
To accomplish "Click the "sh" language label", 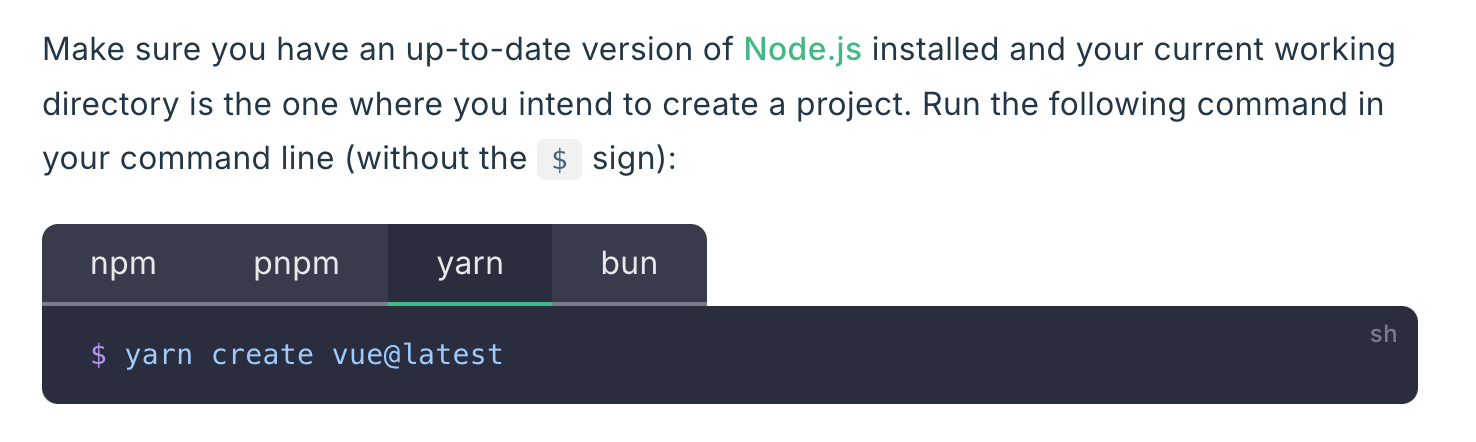I will pos(1383,334).
